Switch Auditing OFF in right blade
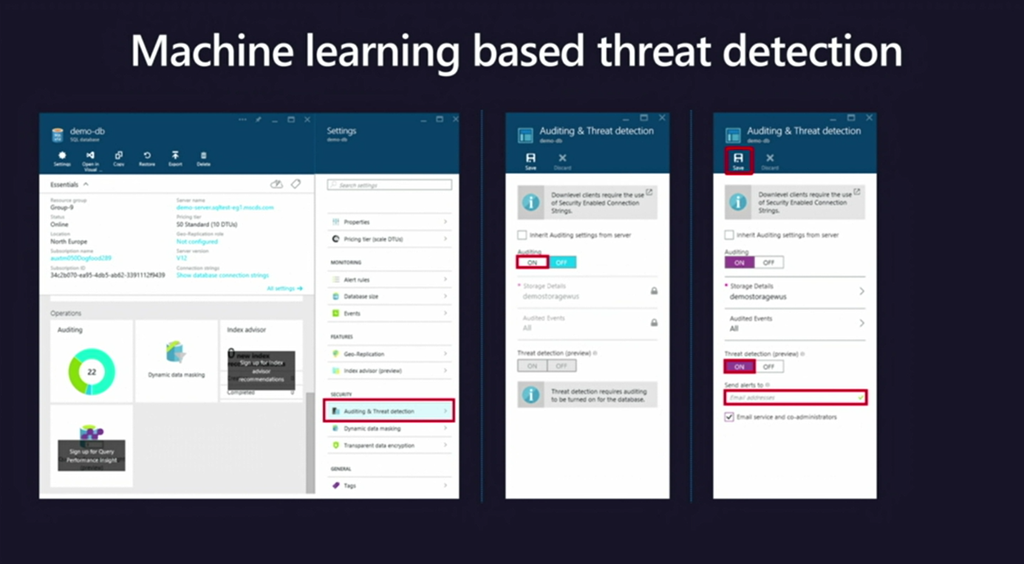Viewport: 1024px width, 564px height. tap(769, 262)
